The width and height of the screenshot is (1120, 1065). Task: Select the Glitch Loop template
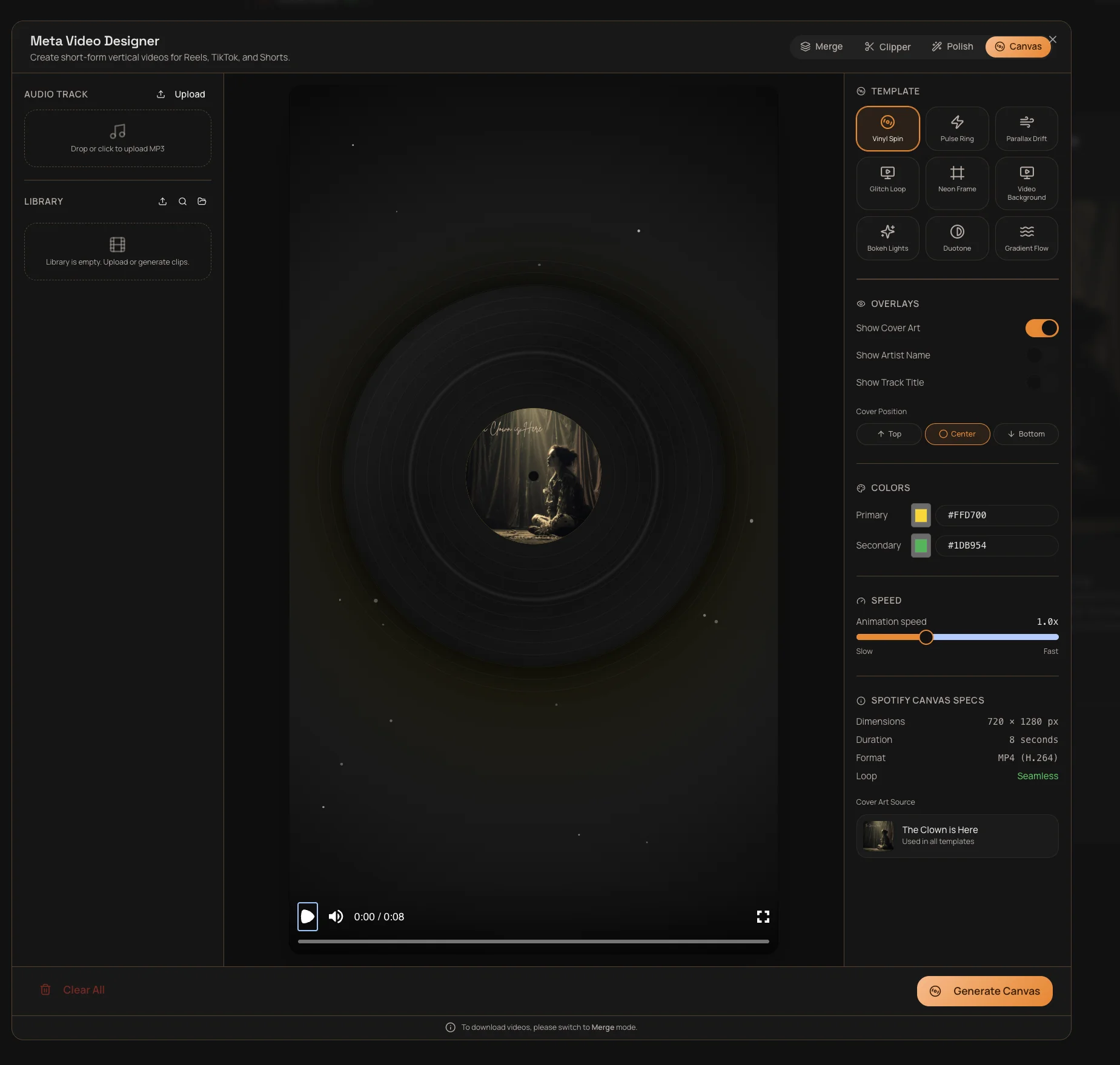pos(887,183)
